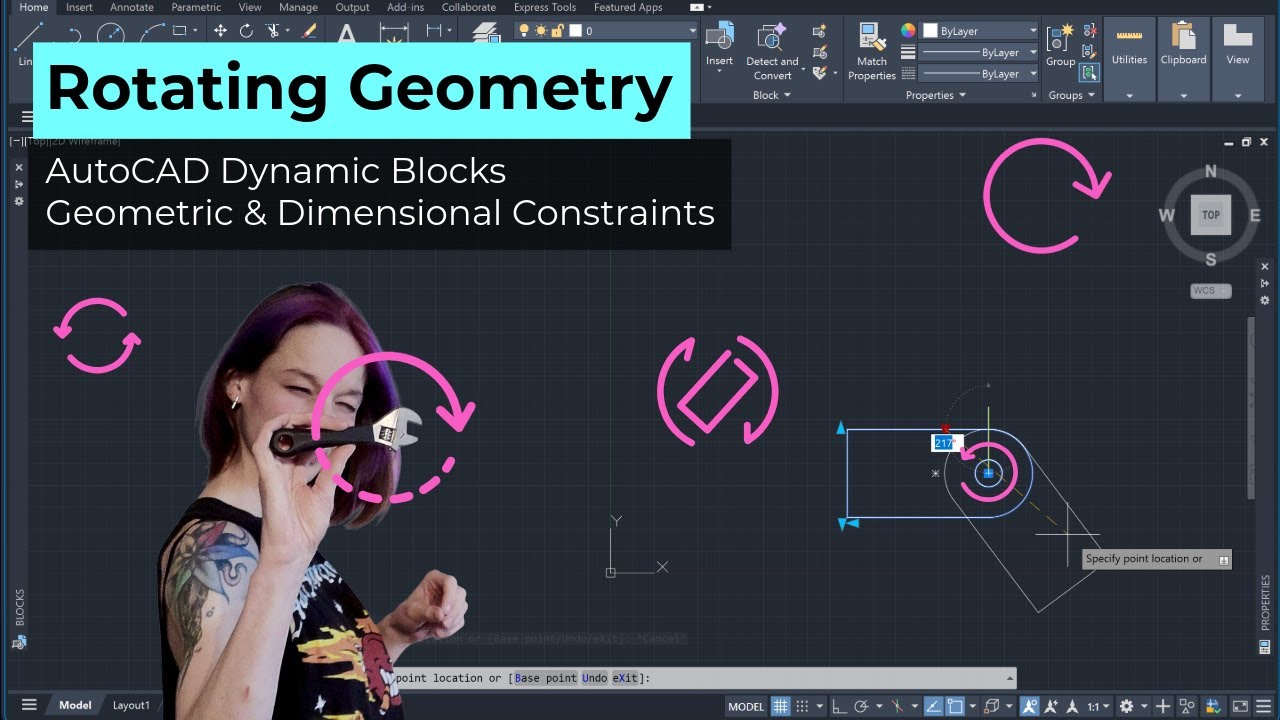Open the Layer Properties icon
Viewport: 1280px width, 720px height.
pyautogui.click(x=485, y=32)
